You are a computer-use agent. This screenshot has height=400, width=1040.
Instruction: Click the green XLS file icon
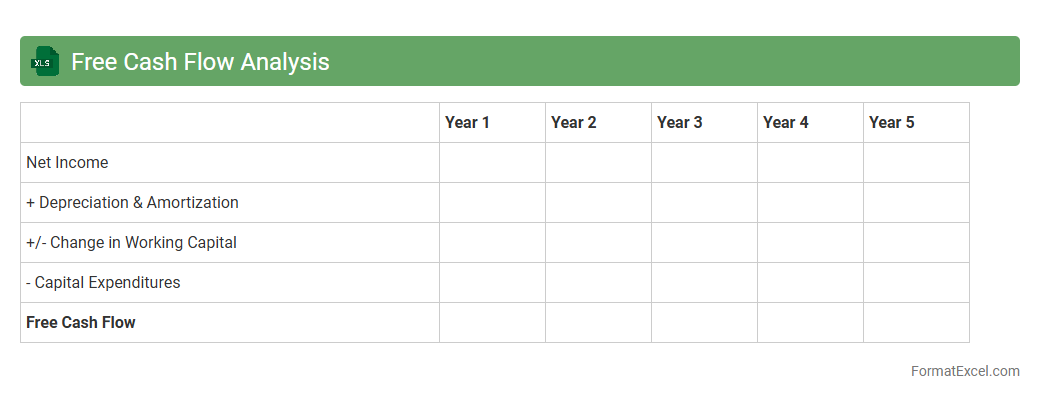45,61
